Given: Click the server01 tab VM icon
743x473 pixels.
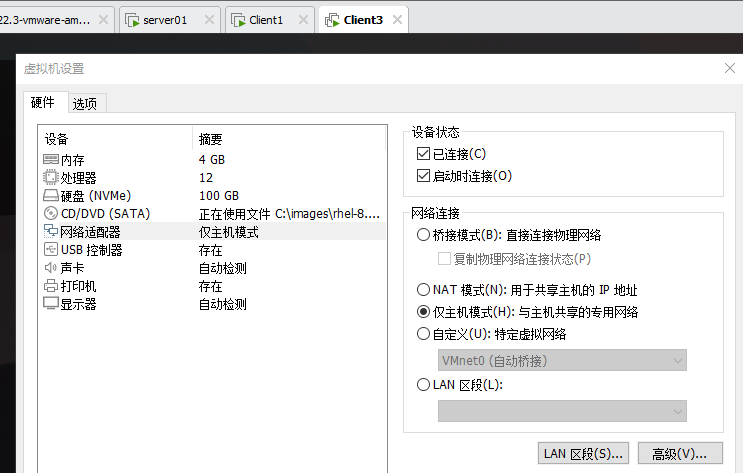Looking at the screenshot, I should click(132, 20).
